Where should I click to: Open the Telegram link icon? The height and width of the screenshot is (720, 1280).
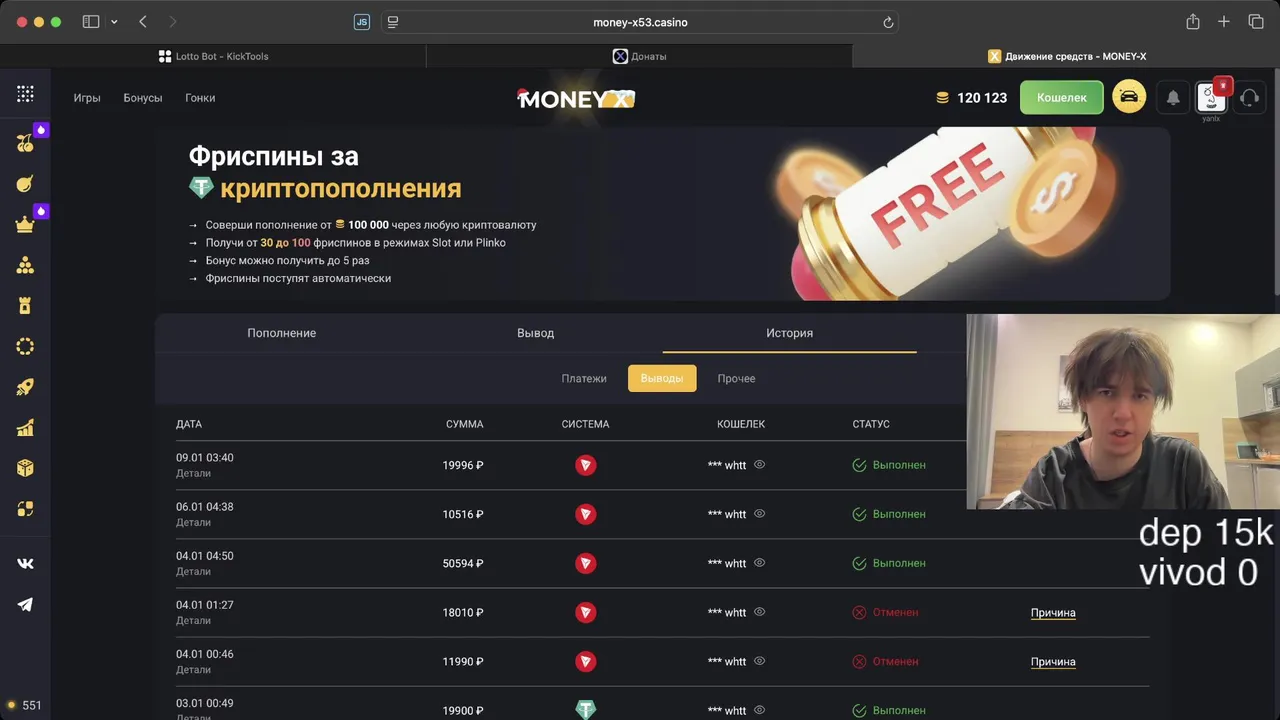click(25, 604)
